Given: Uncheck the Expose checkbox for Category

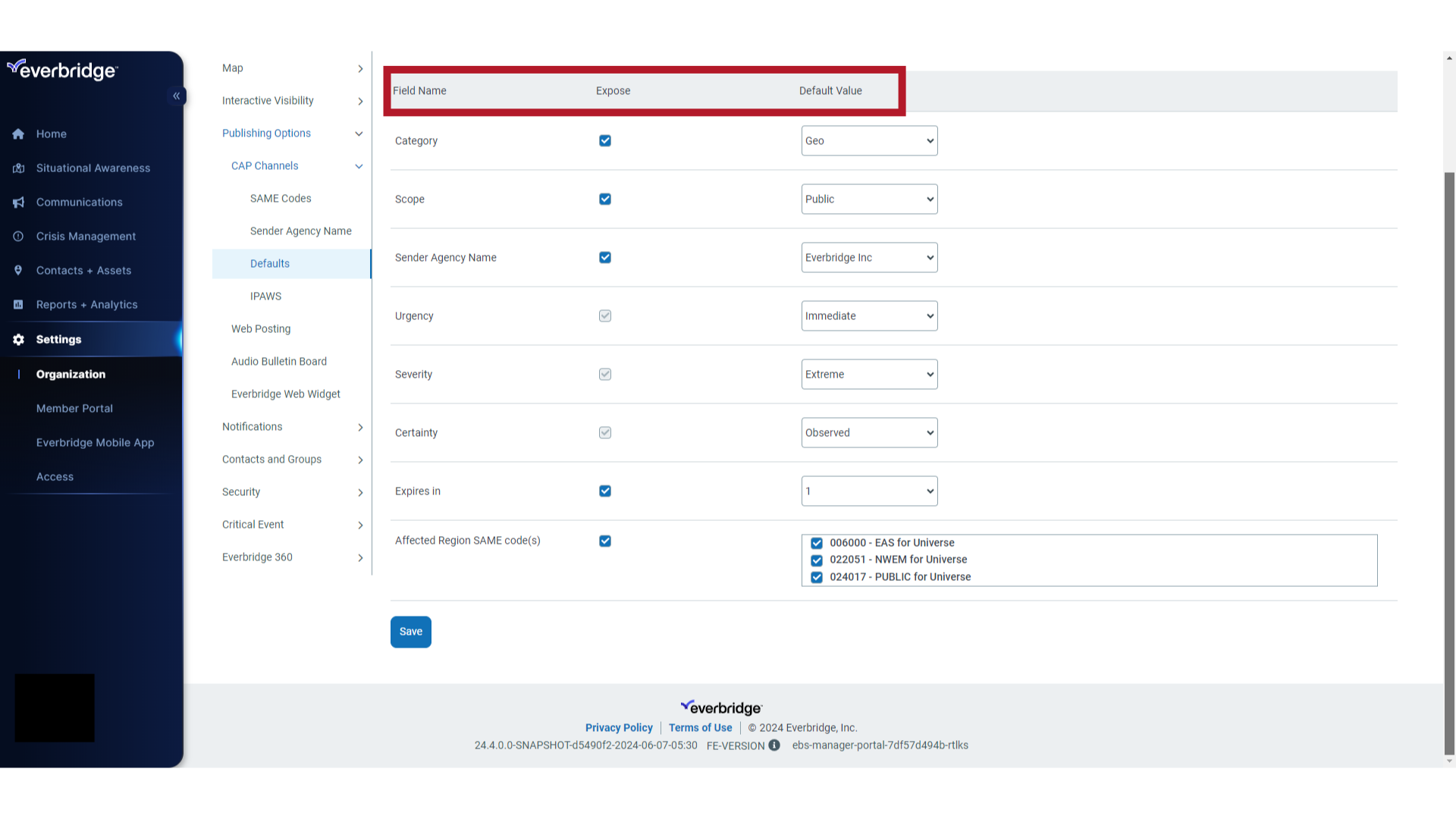Looking at the screenshot, I should tap(604, 140).
